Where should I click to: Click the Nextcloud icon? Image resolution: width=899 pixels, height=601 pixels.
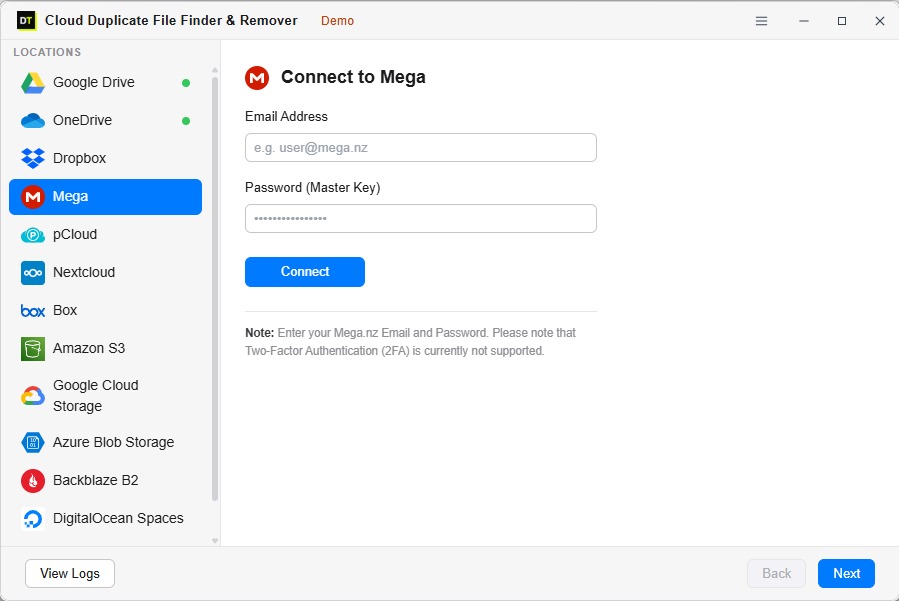tap(33, 272)
